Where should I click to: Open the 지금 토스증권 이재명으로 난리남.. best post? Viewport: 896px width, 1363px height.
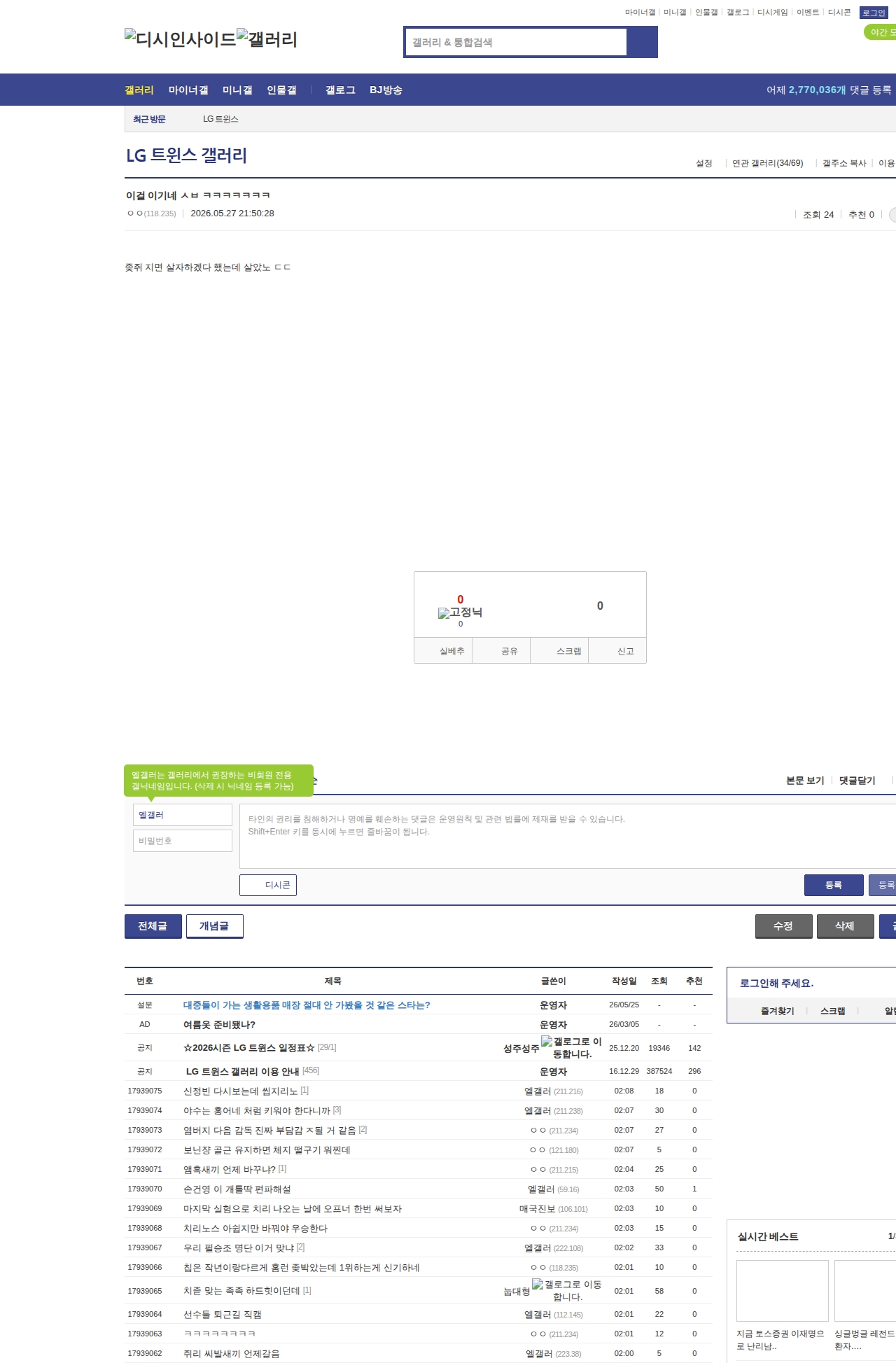(x=780, y=1340)
